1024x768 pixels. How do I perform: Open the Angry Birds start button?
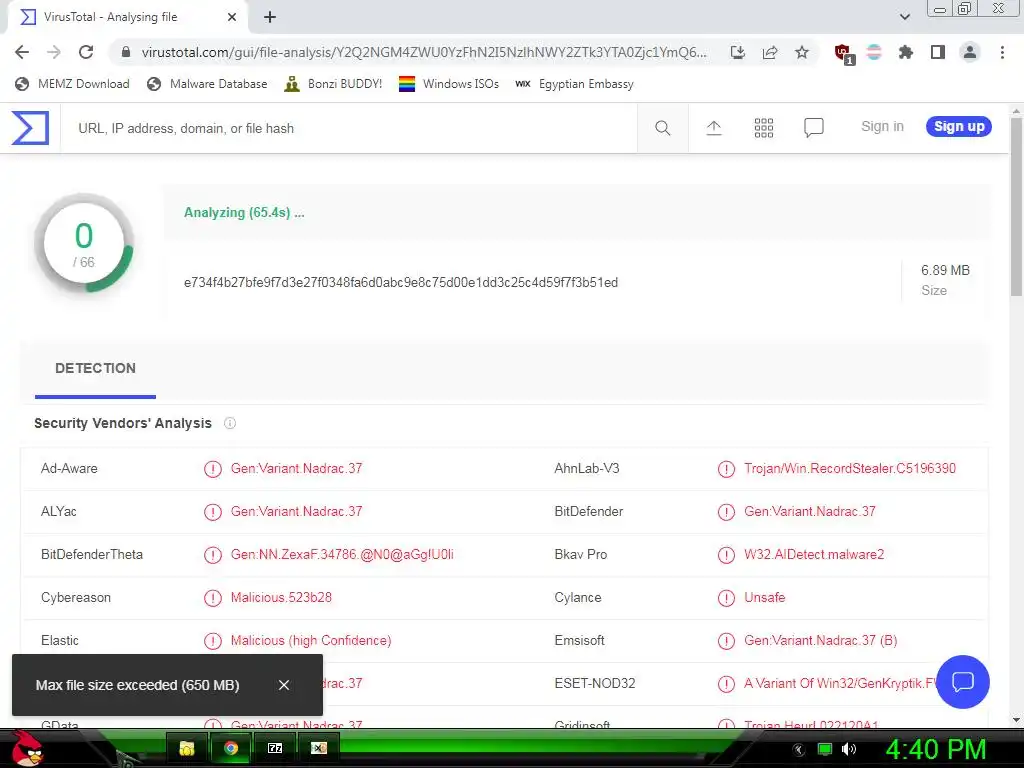click(x=27, y=748)
